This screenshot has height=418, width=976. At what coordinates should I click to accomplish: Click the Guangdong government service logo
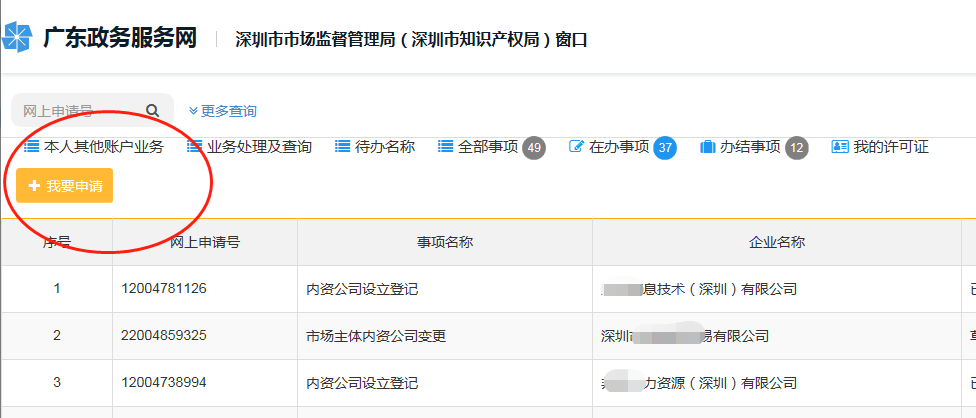(16, 38)
